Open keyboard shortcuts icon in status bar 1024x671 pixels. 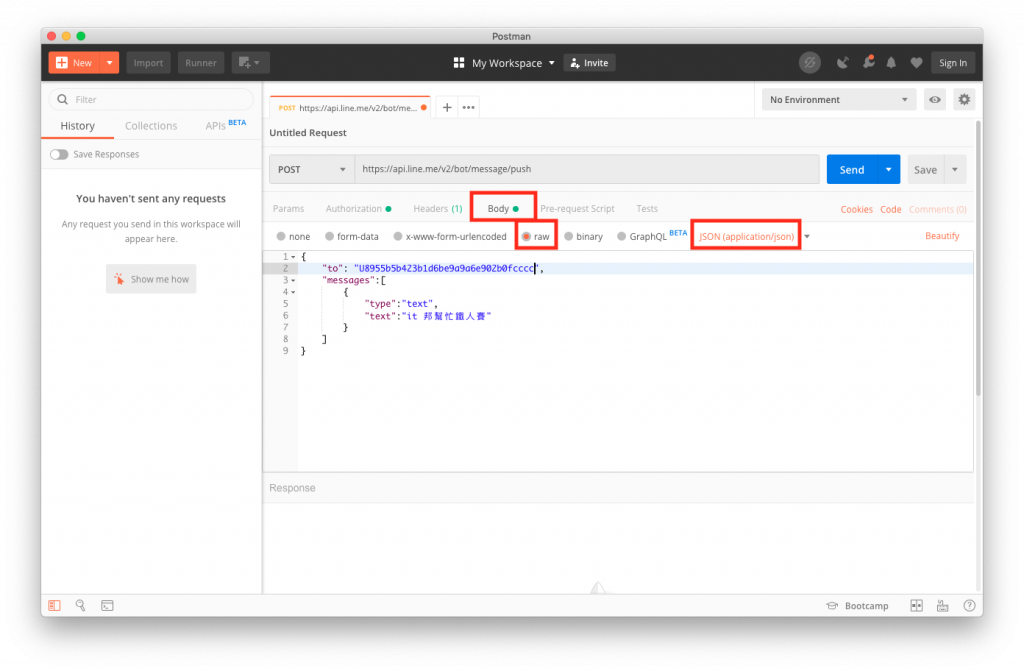coord(942,606)
